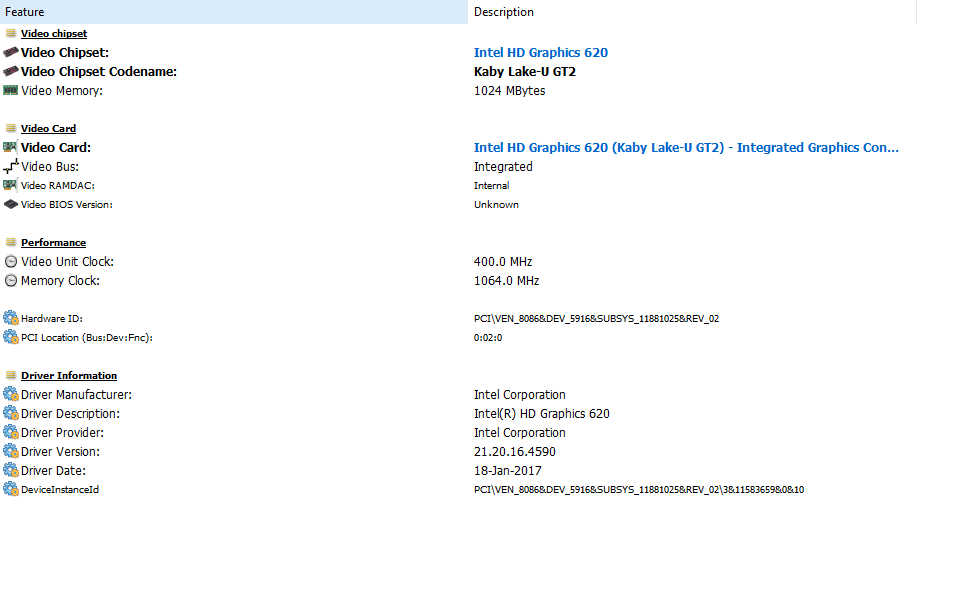Click the 21.20.16.4590 driver version value
The height and width of the screenshot is (603, 968).
pyautogui.click(x=515, y=452)
